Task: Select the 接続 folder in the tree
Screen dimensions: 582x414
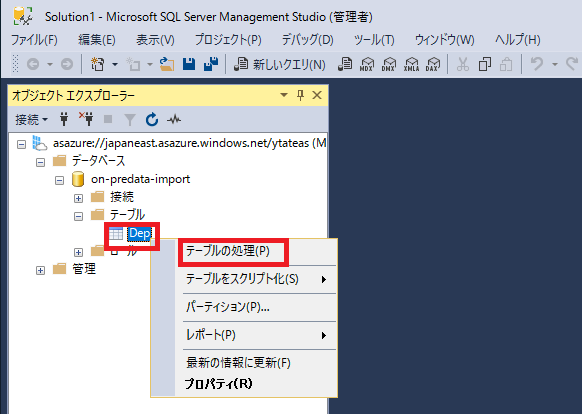Action: click(121, 197)
